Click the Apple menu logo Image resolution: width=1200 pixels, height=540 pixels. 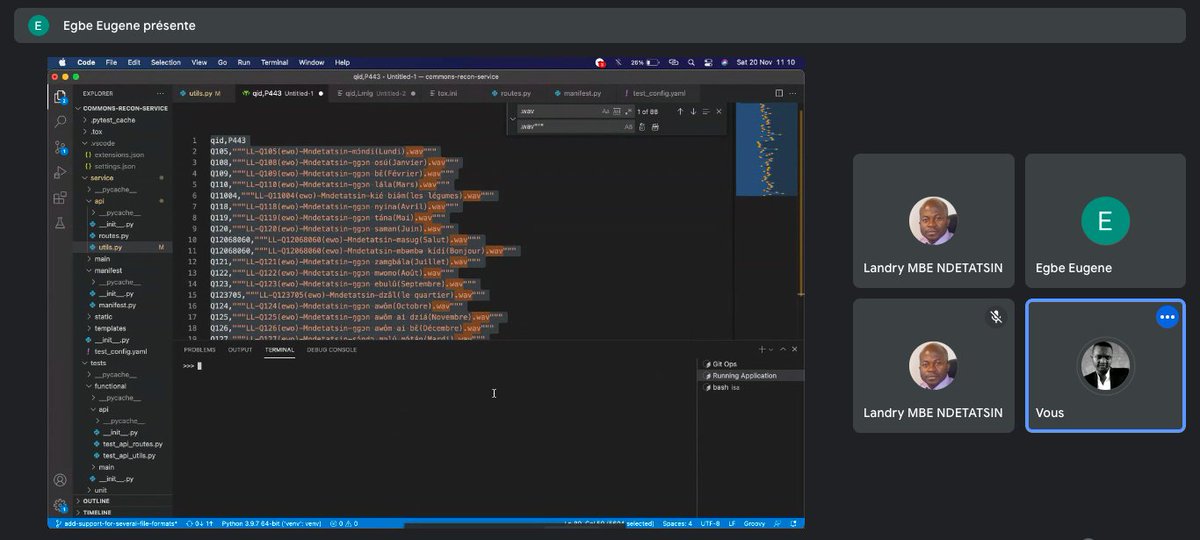coord(60,62)
